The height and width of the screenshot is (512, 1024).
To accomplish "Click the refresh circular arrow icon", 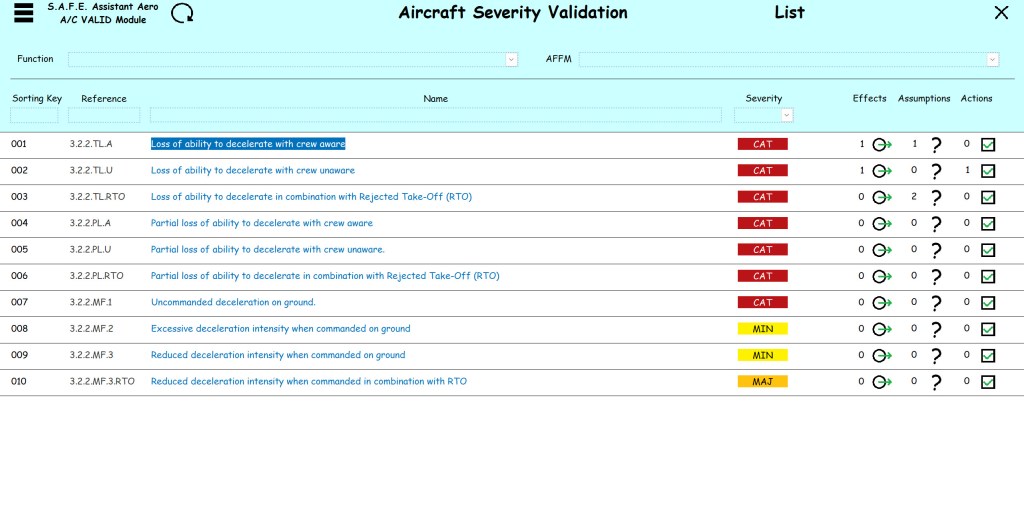I will [183, 13].
